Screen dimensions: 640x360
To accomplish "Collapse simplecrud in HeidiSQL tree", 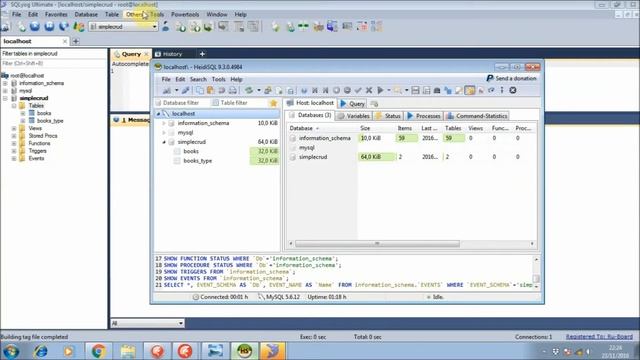I will [164, 142].
